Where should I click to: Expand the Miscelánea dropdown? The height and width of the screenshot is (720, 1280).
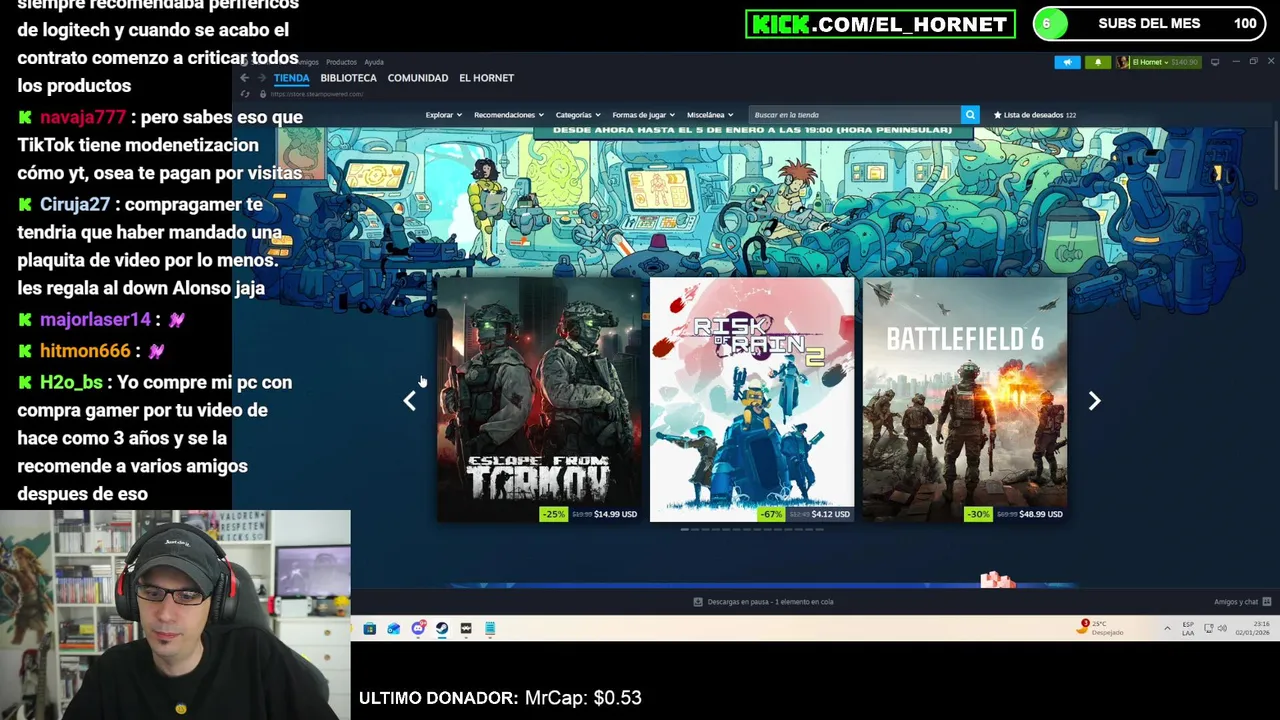click(710, 115)
